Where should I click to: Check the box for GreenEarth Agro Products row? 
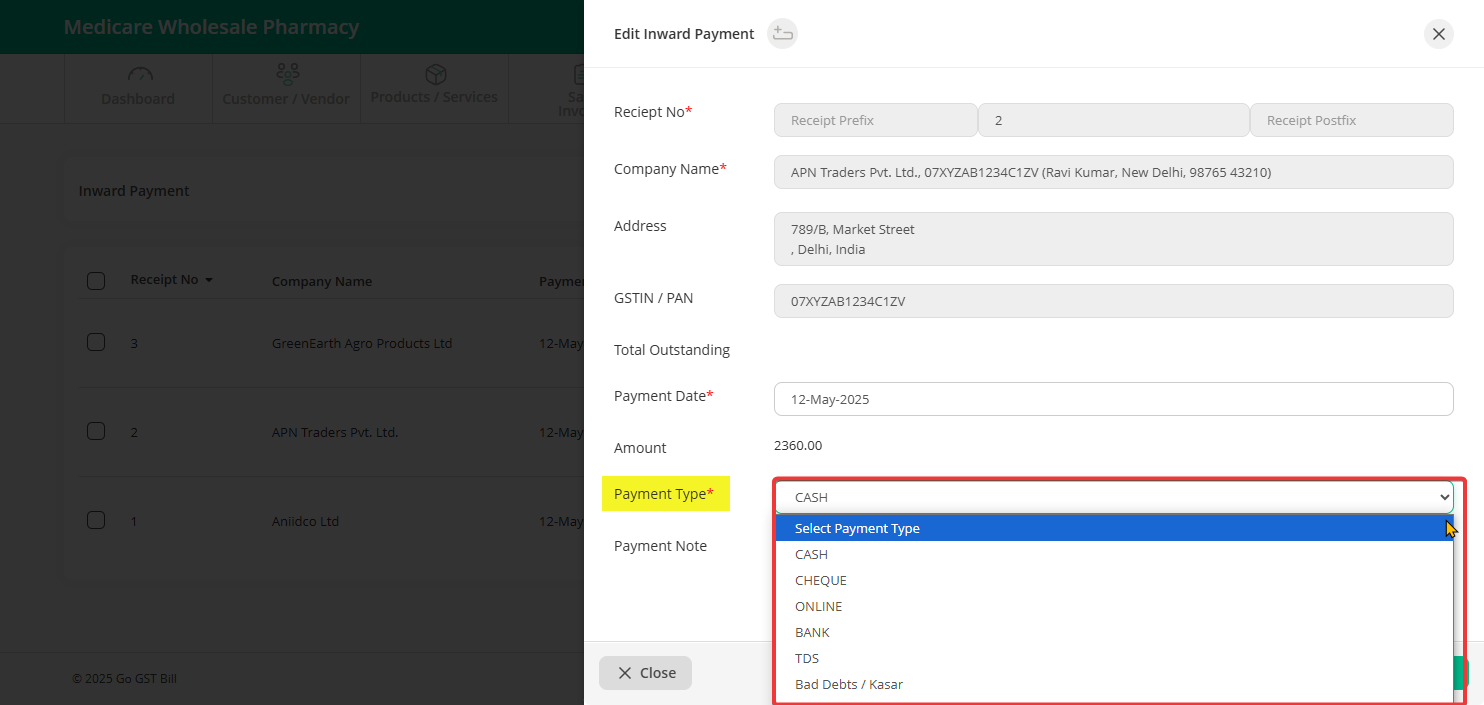coord(96,342)
